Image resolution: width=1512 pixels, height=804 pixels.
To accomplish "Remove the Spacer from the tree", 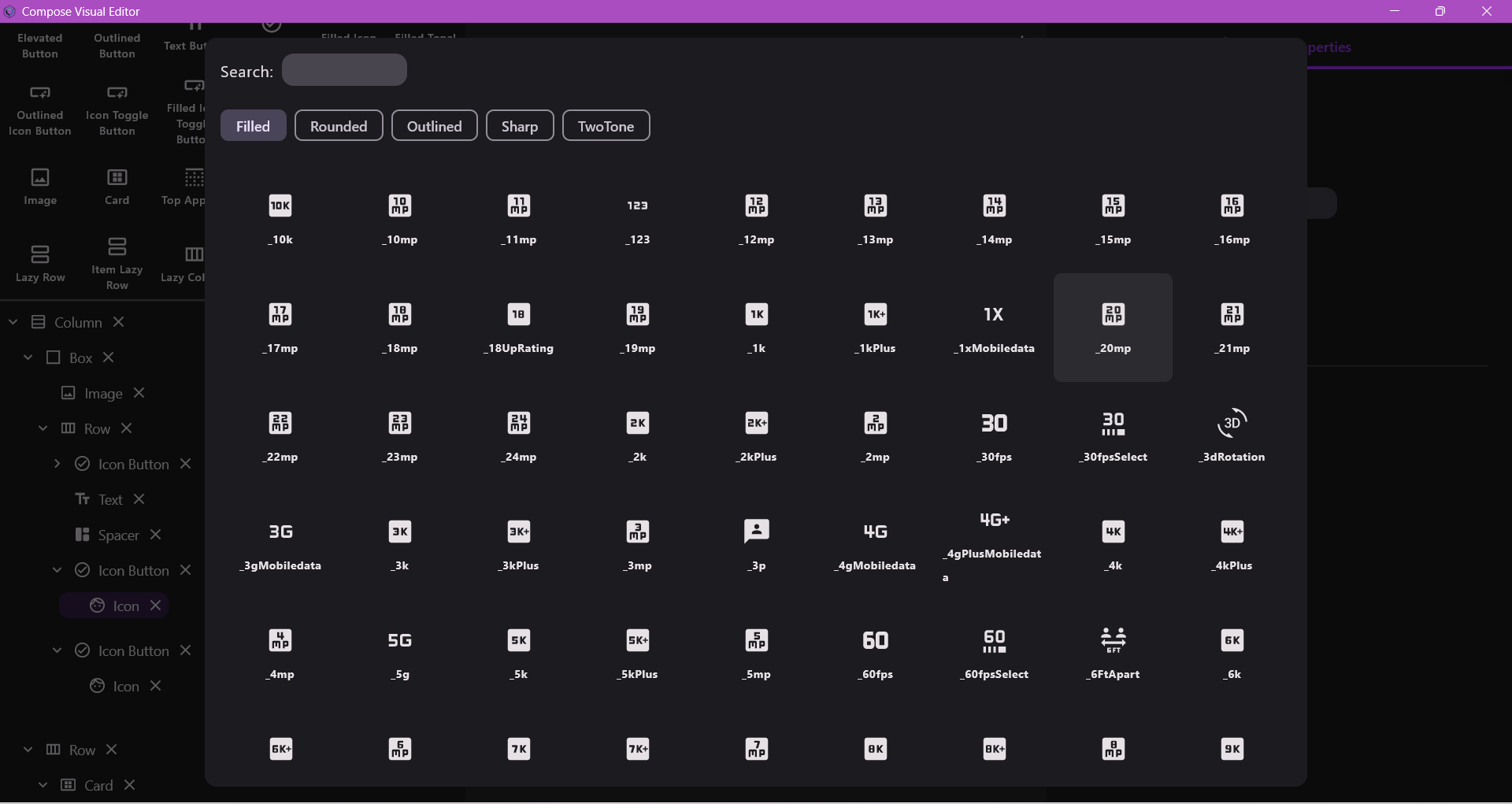I will pyautogui.click(x=155, y=535).
